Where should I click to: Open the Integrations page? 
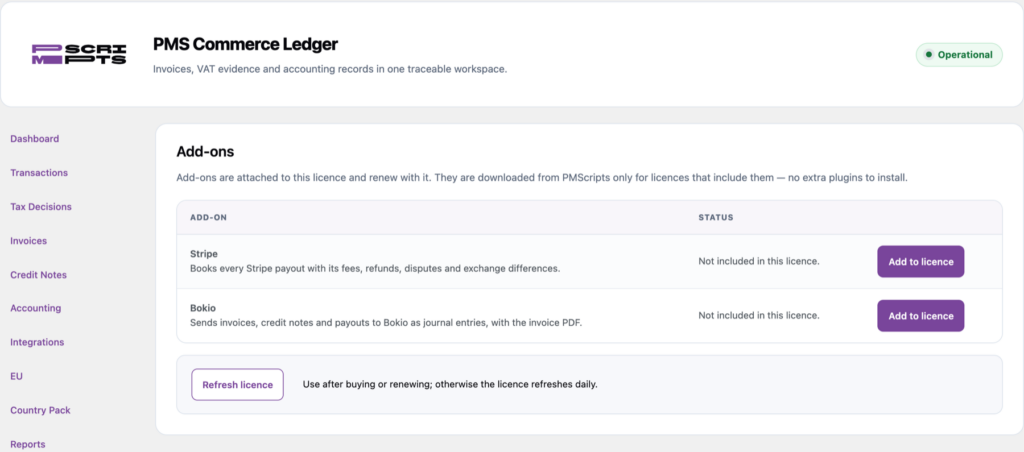click(x=37, y=342)
